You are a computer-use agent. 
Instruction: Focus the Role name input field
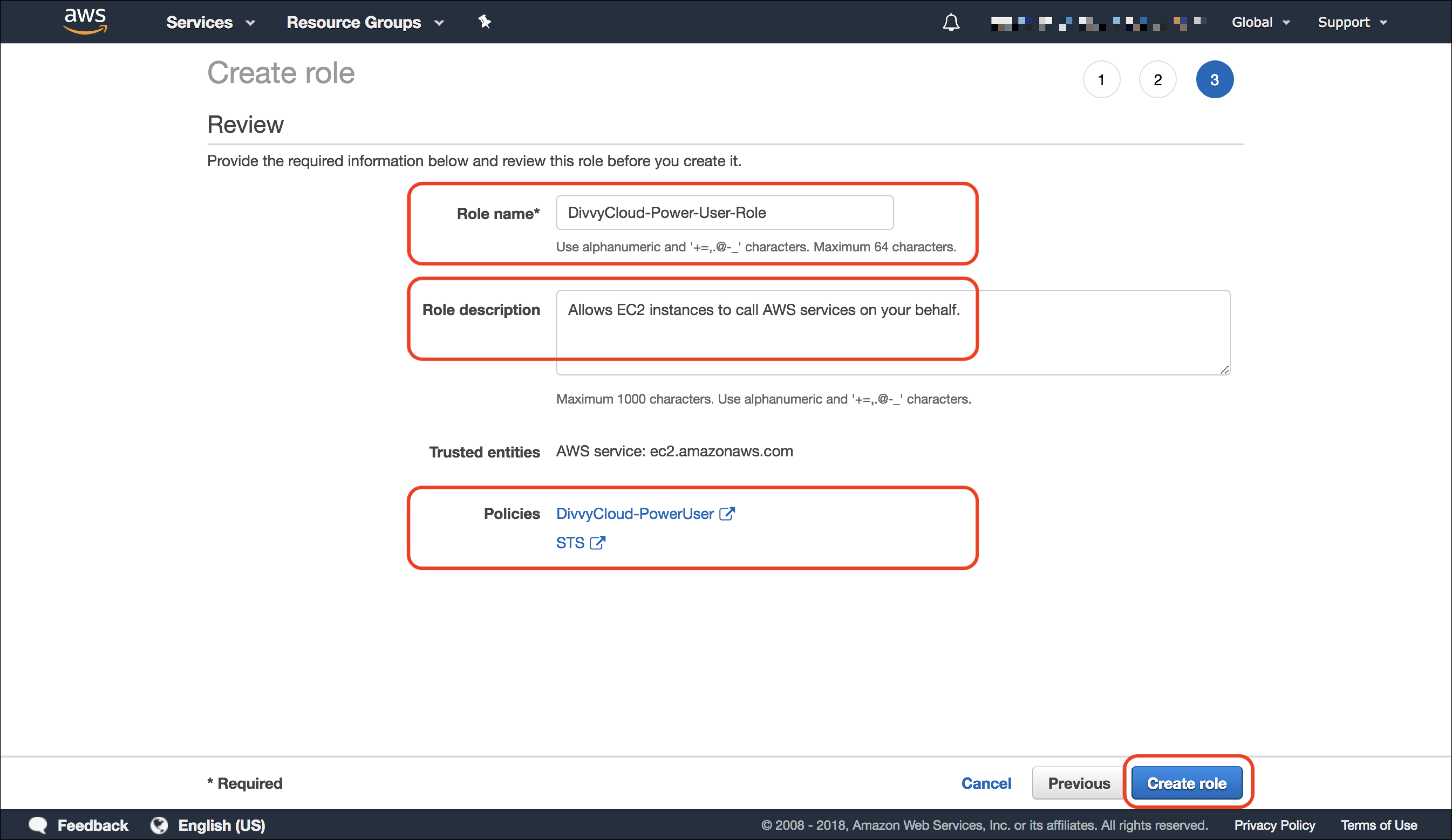pos(724,213)
